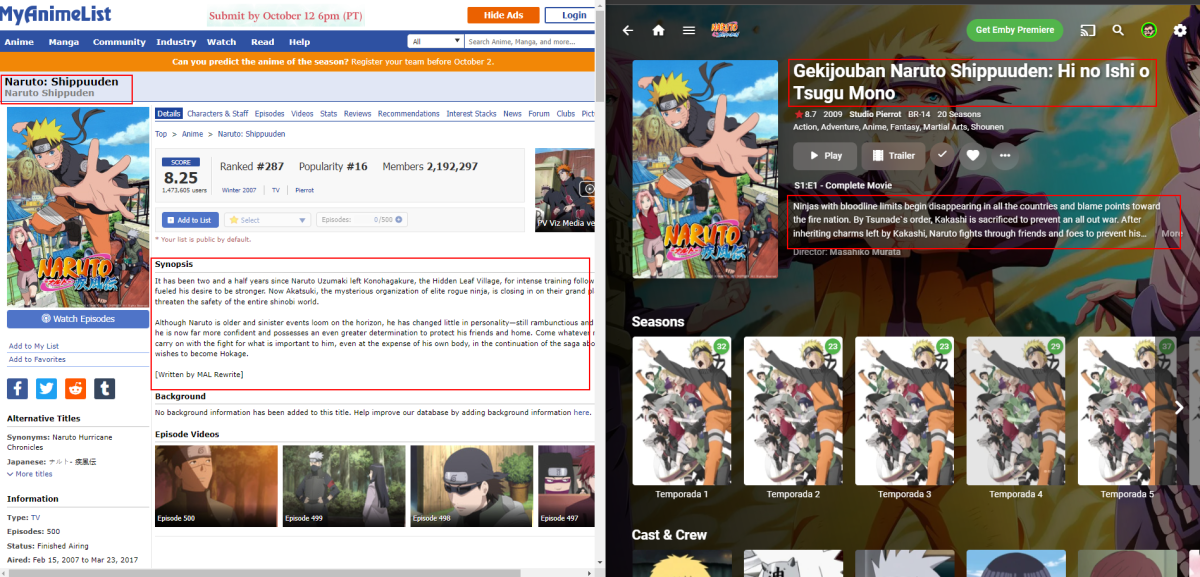Toggle favorite with the heart icon
1200x577 pixels.
(x=975, y=155)
